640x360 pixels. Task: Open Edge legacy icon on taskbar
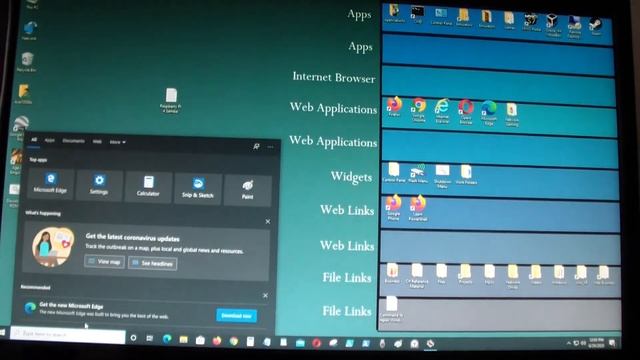tap(167, 339)
